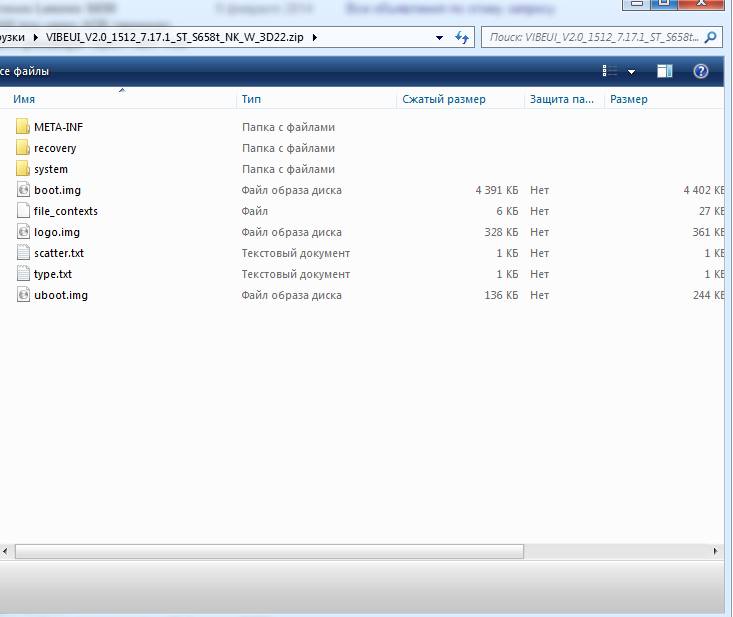Click the type.txt document icon

(x=23, y=273)
